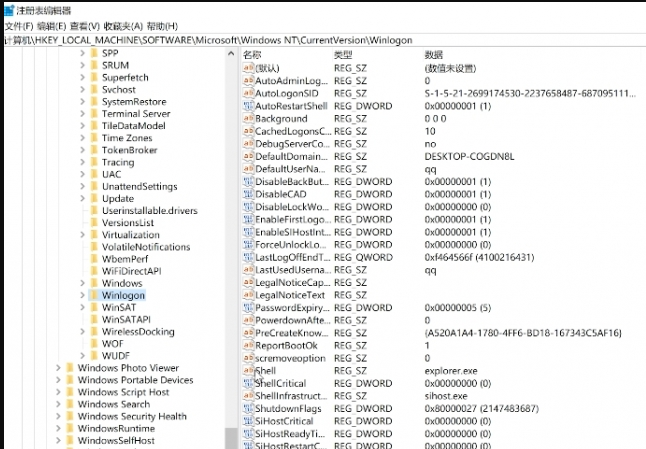
Task: Click the folder icon next to Winlogon
Action: pyautogui.click(x=92, y=296)
